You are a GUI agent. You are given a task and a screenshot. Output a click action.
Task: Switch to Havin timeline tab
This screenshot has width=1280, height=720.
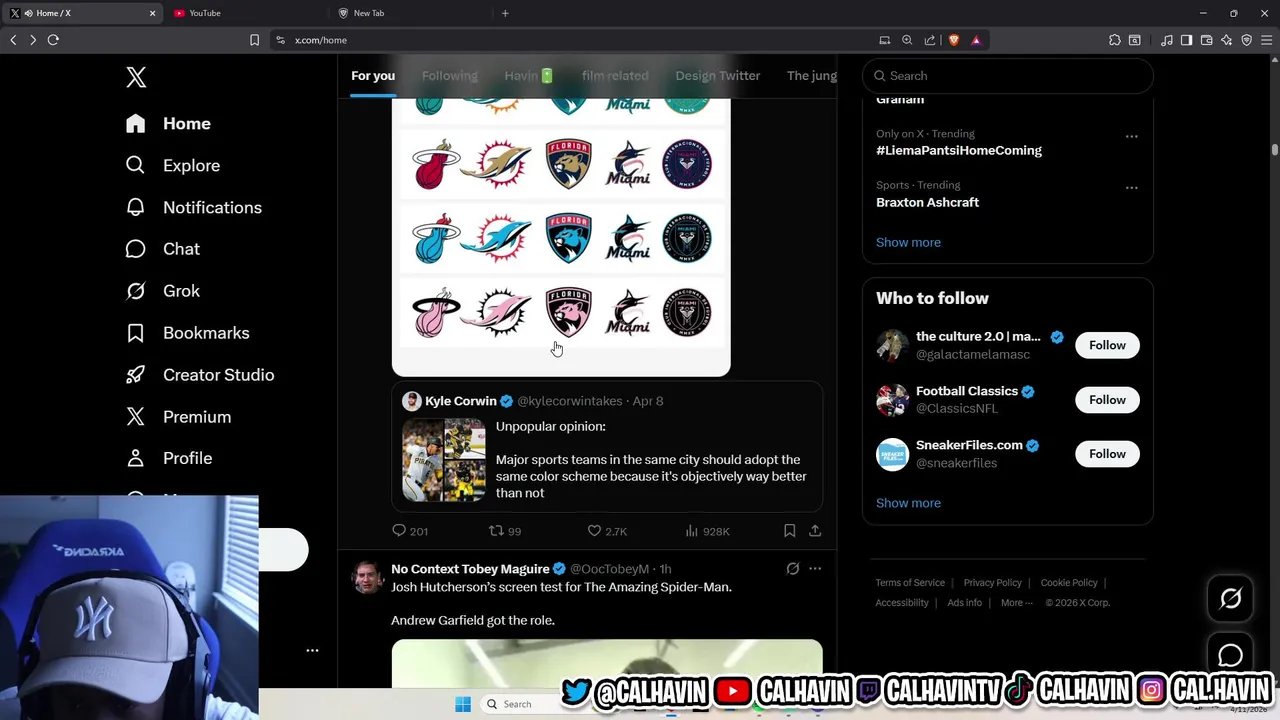529,76
